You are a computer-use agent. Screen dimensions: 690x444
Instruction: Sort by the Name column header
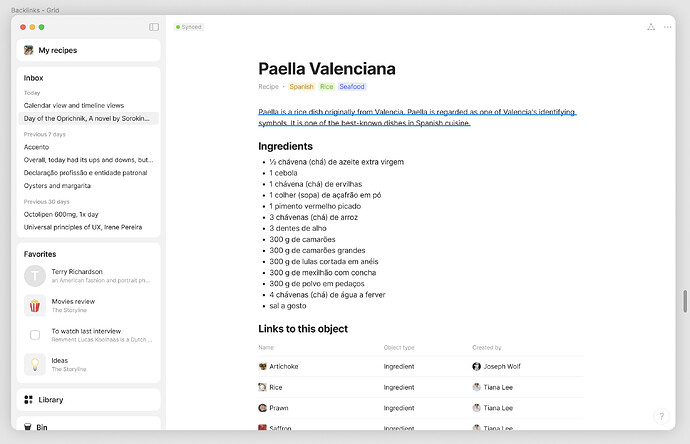tap(266, 347)
